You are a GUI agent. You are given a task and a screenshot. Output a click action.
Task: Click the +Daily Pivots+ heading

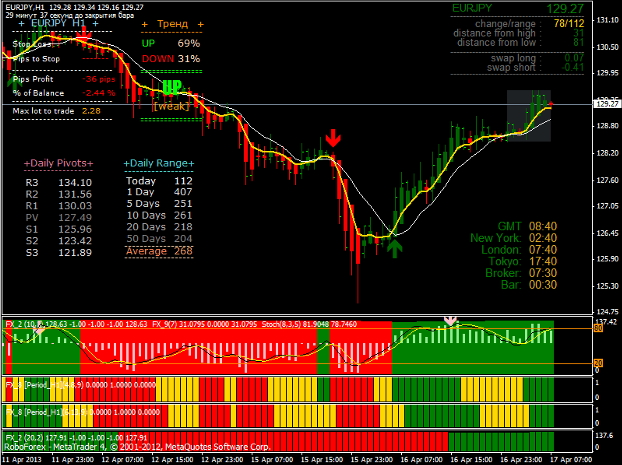point(58,163)
